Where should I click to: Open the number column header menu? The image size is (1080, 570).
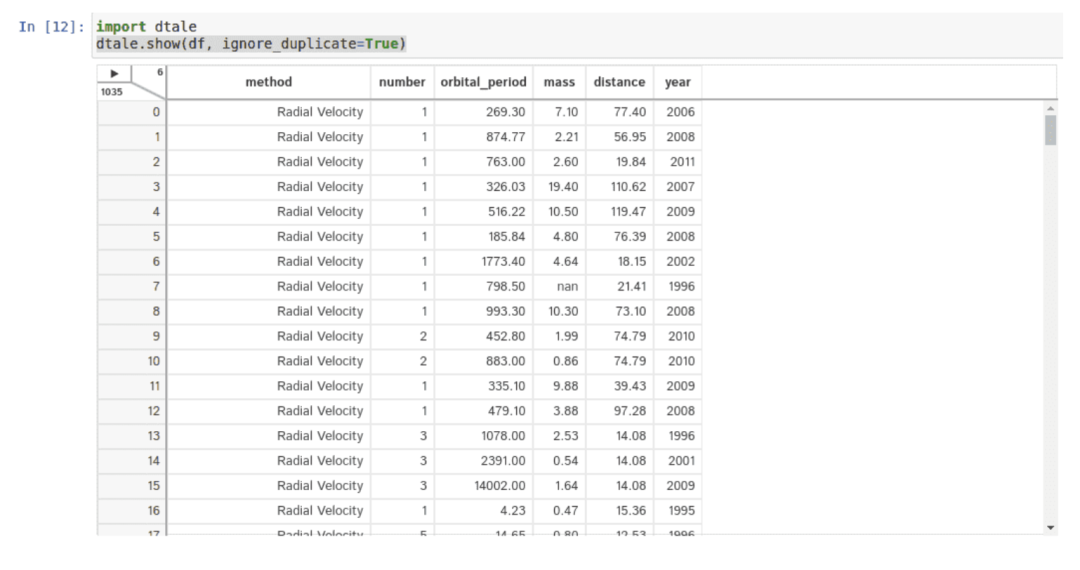click(402, 82)
